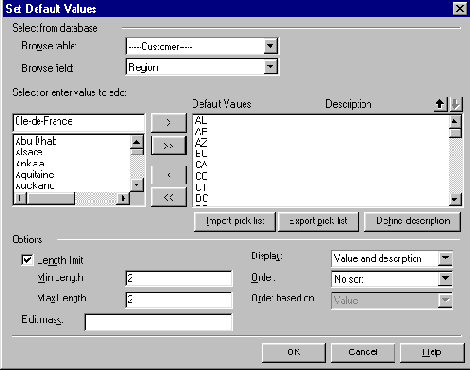Remove all values with double left arrow

point(169,197)
